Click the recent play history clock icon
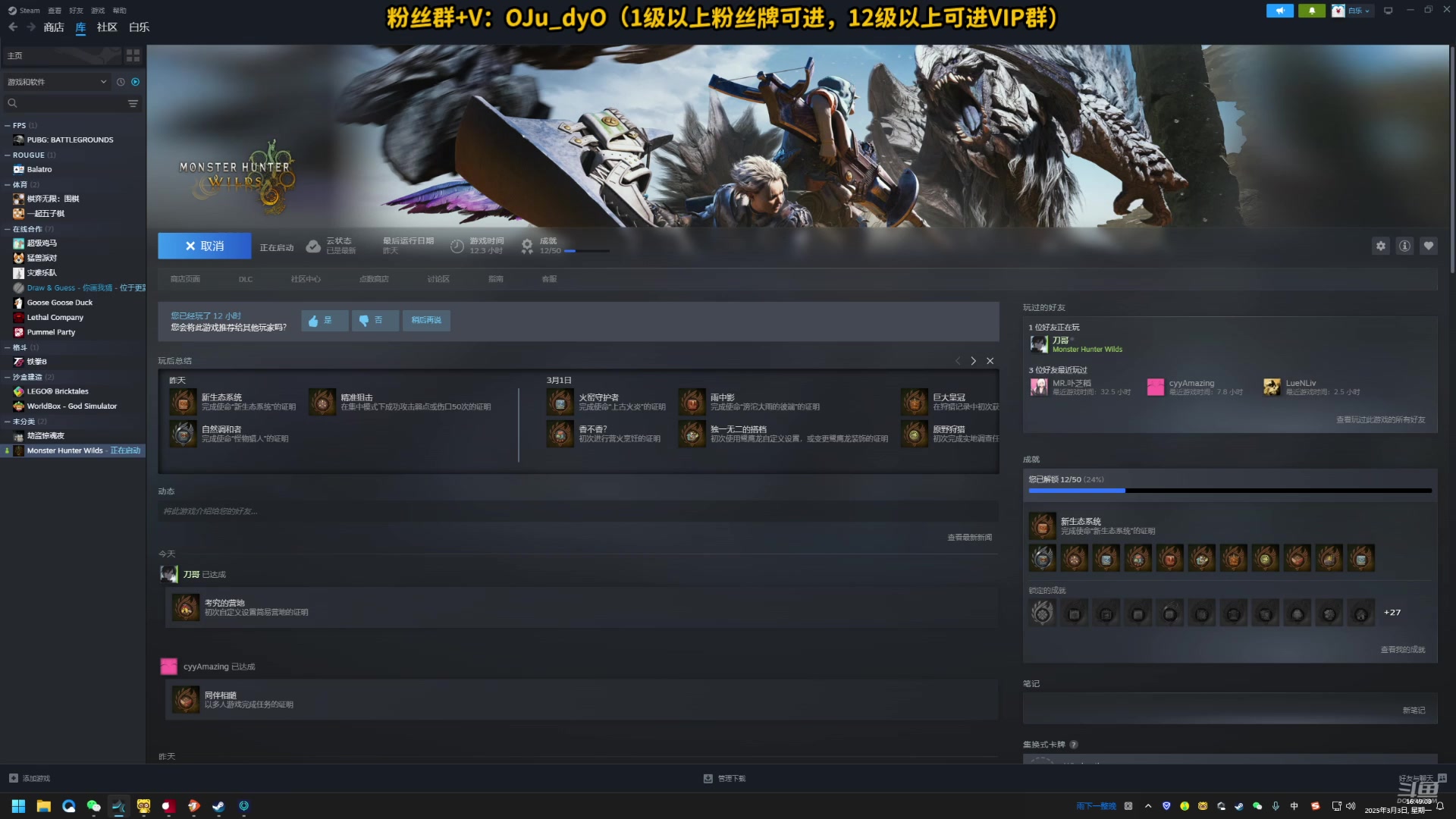 tap(119, 82)
